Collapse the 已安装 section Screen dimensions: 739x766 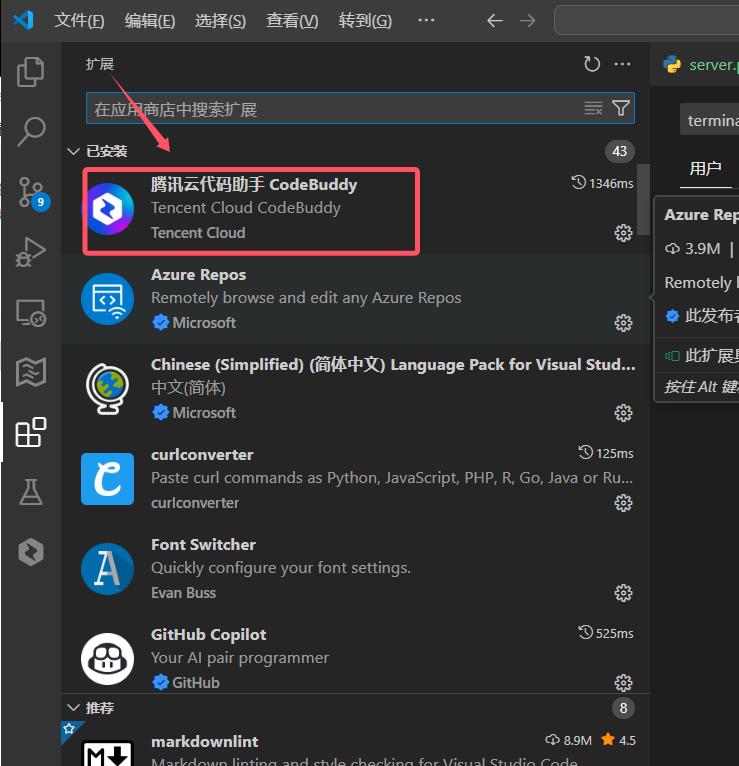73,151
